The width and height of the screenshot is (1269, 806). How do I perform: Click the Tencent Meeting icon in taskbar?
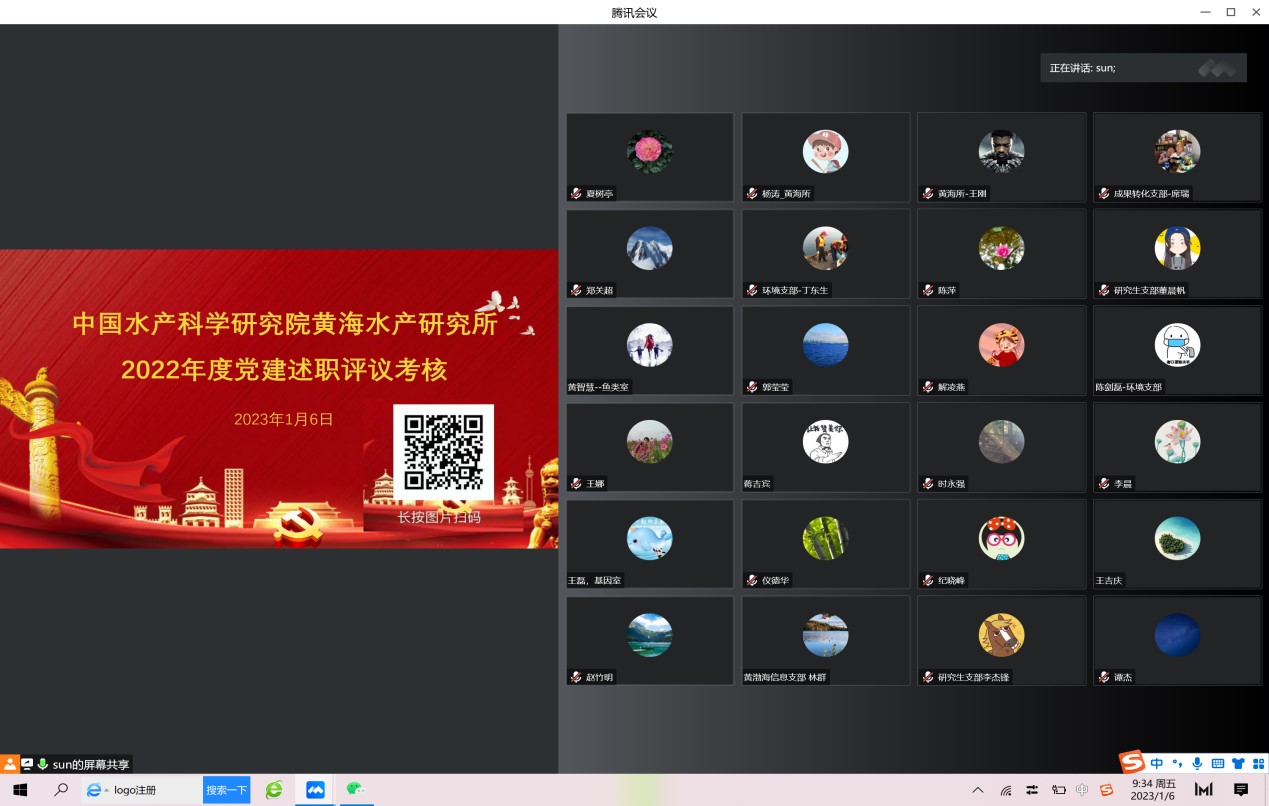316,790
